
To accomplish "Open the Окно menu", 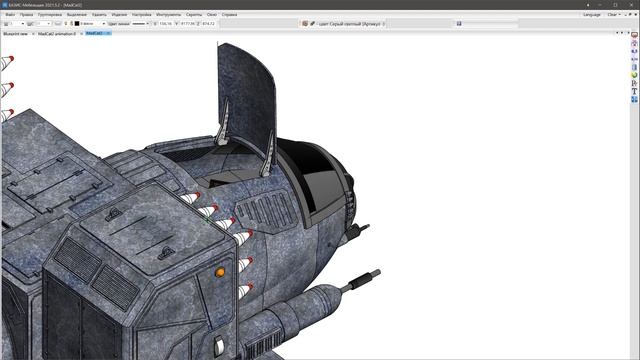I will (211, 15).
